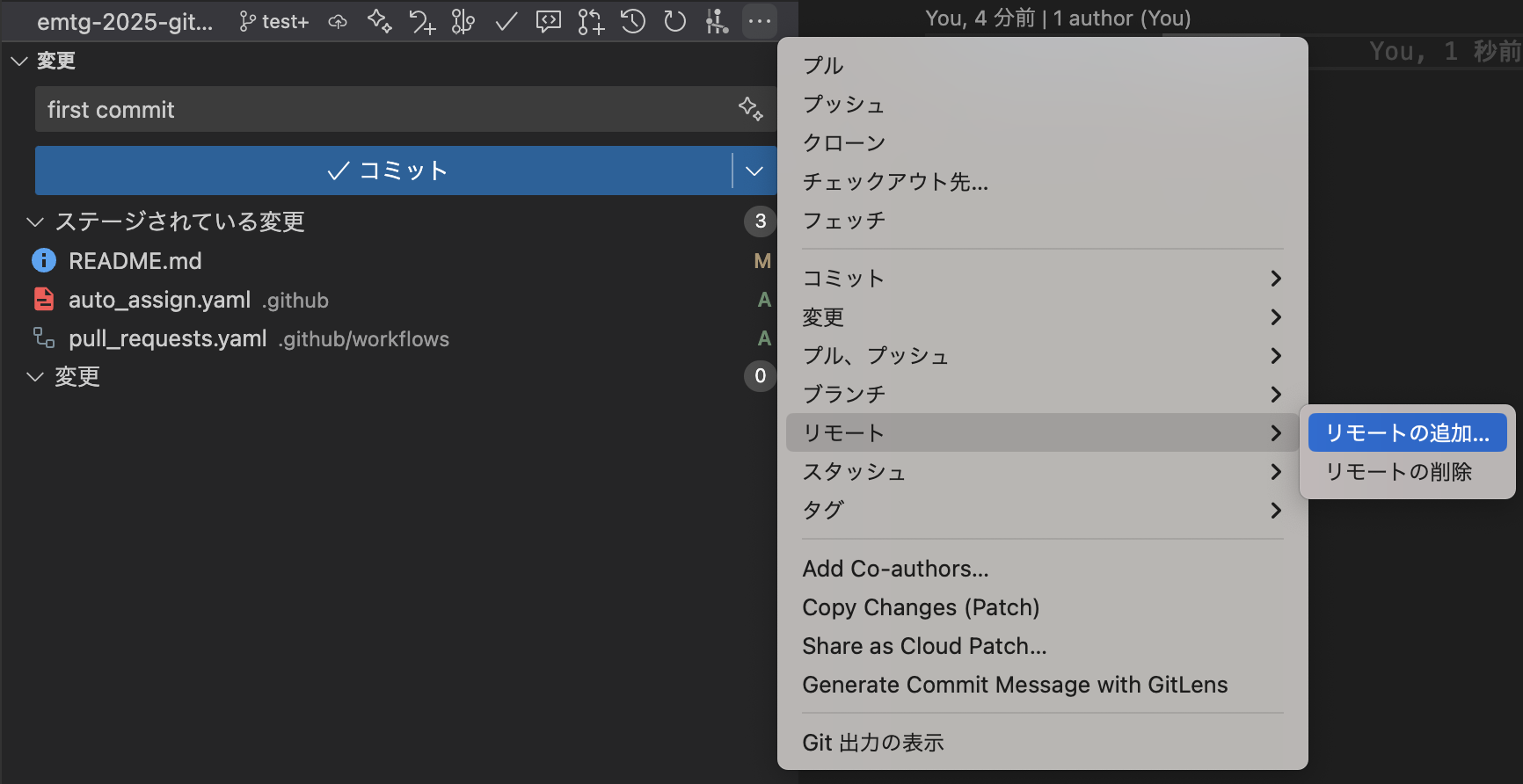Click the commit message input field

coord(405,109)
